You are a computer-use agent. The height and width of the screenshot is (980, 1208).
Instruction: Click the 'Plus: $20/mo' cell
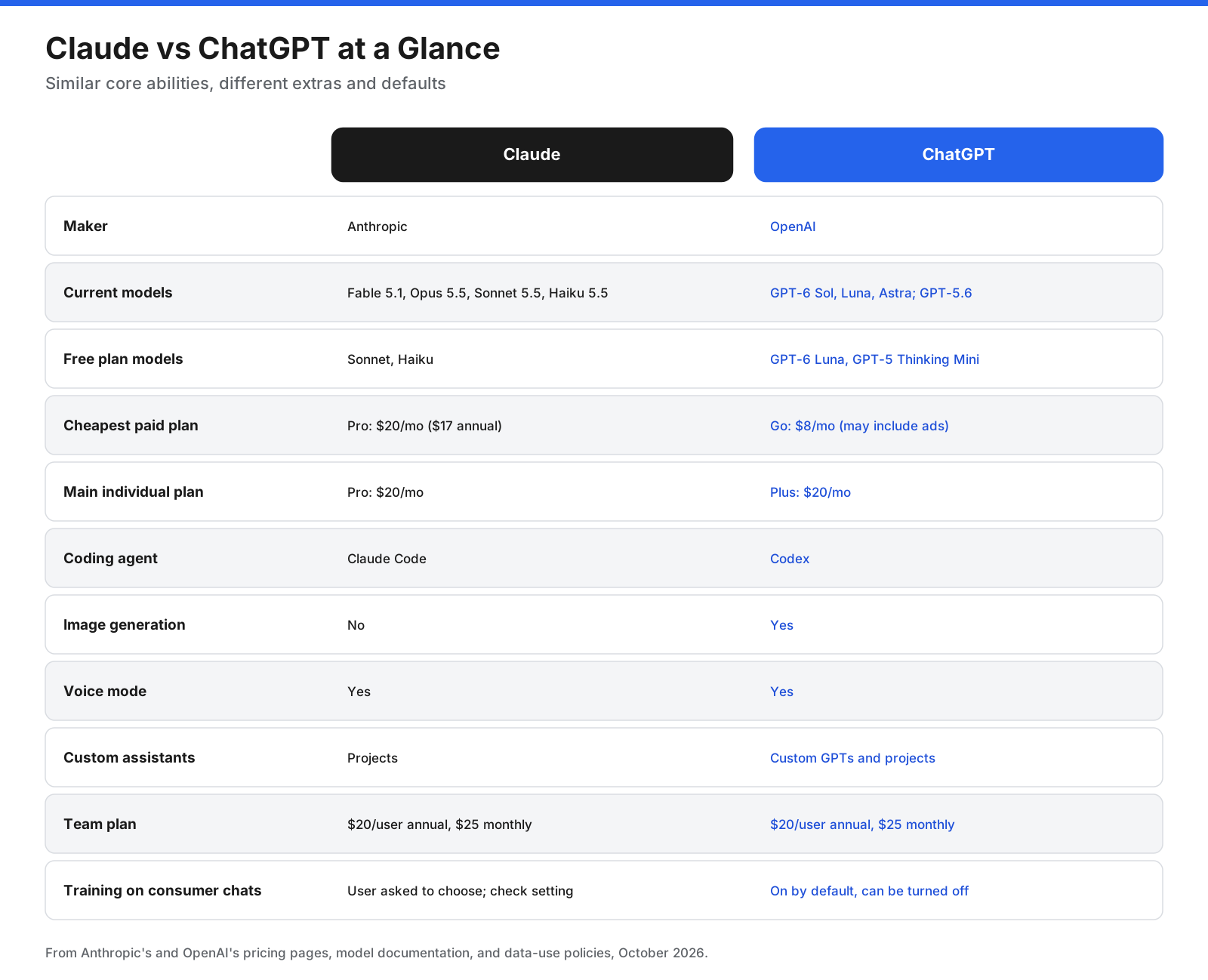pyautogui.click(x=810, y=492)
